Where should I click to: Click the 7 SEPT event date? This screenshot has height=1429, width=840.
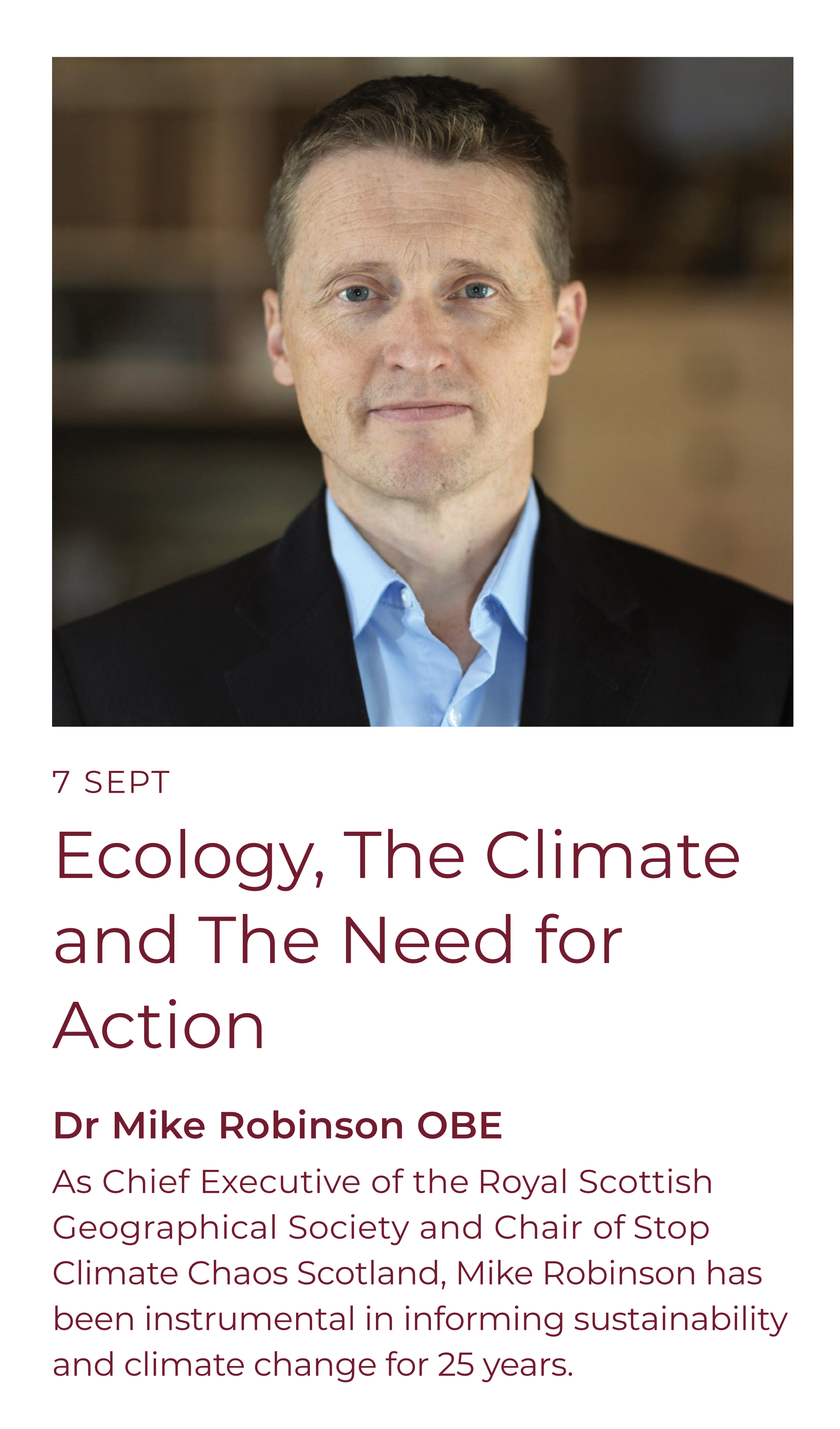pyautogui.click(x=111, y=783)
